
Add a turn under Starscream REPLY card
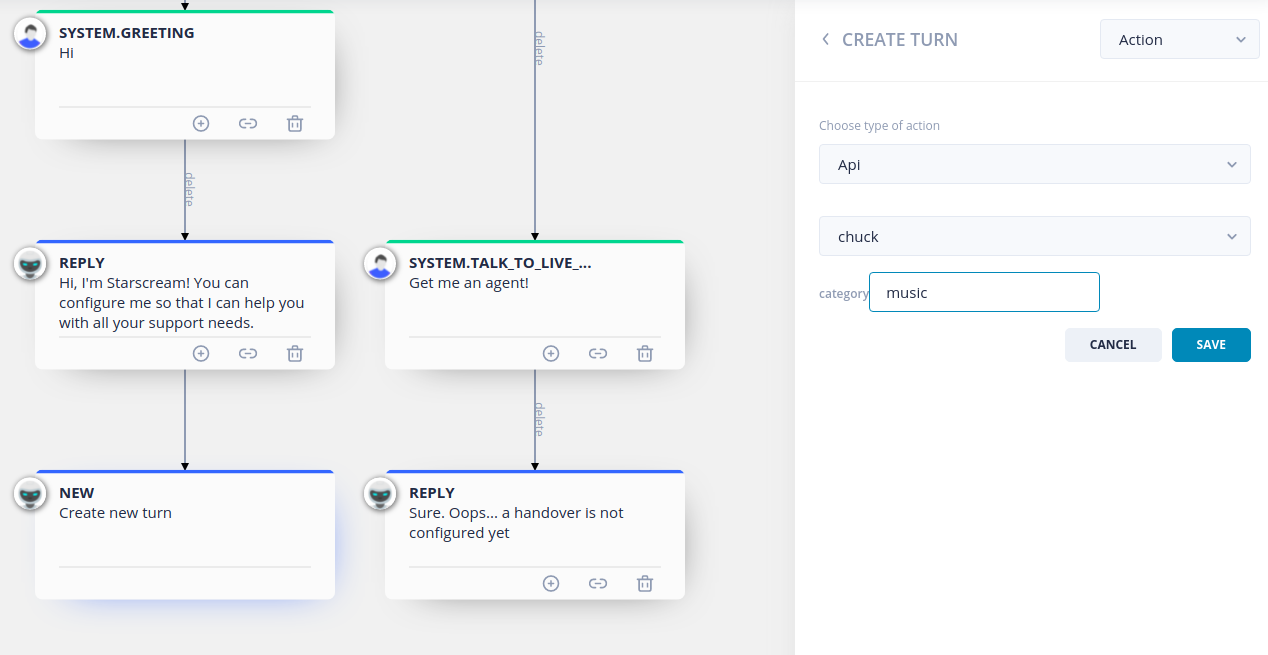tap(201, 353)
